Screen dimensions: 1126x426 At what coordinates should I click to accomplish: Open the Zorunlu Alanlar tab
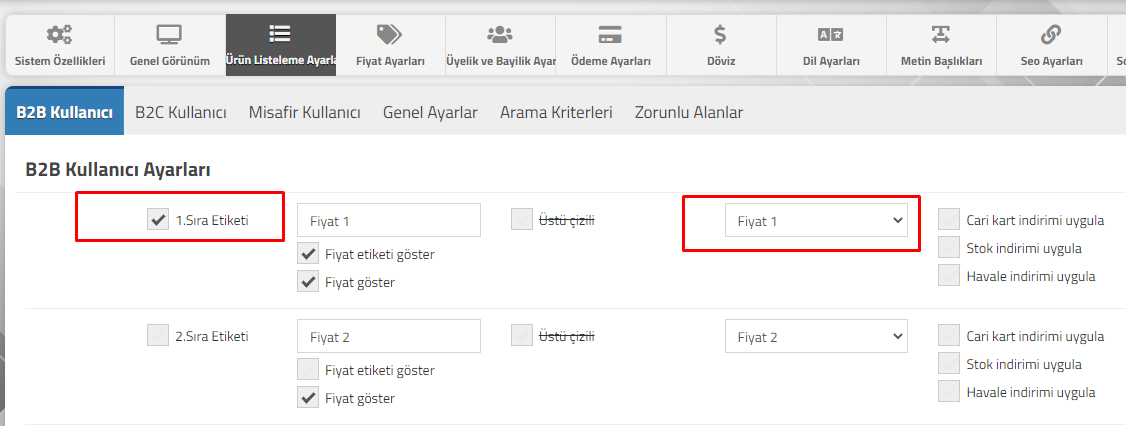689,113
